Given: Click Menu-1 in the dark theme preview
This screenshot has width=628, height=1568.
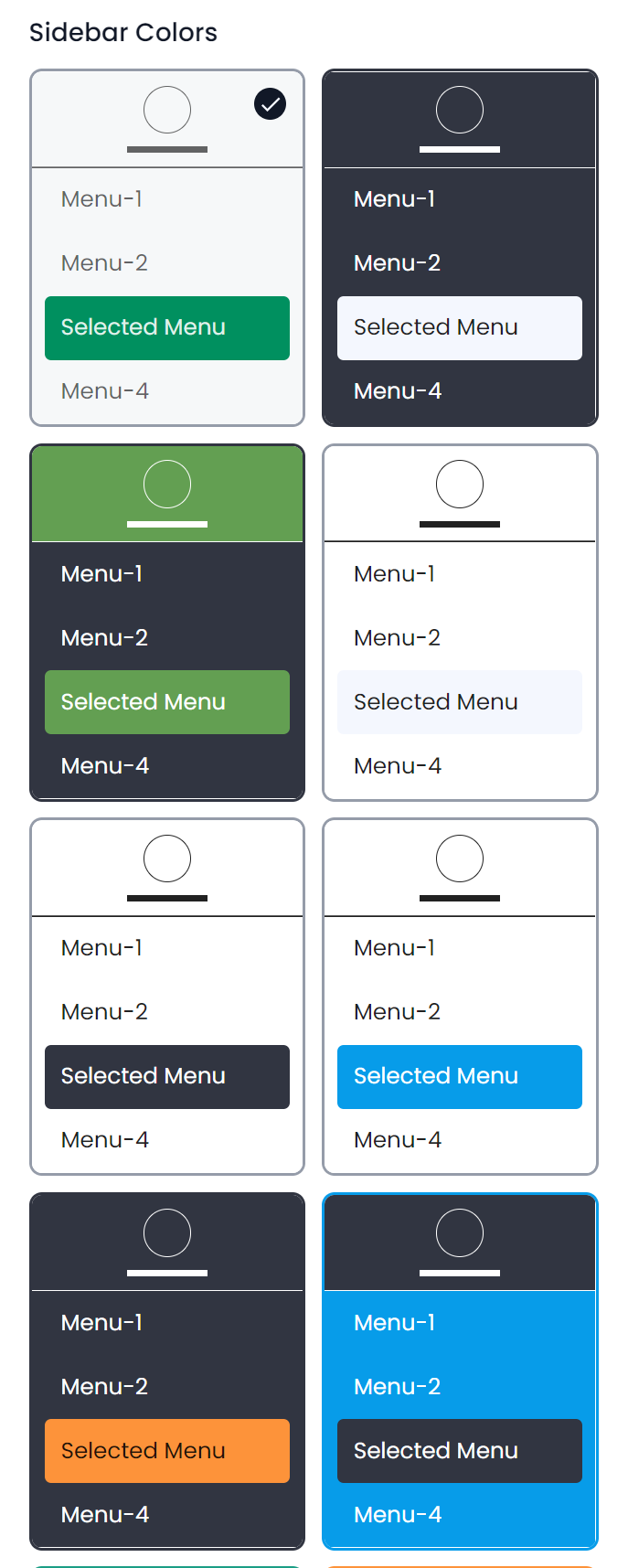Looking at the screenshot, I should [x=394, y=199].
